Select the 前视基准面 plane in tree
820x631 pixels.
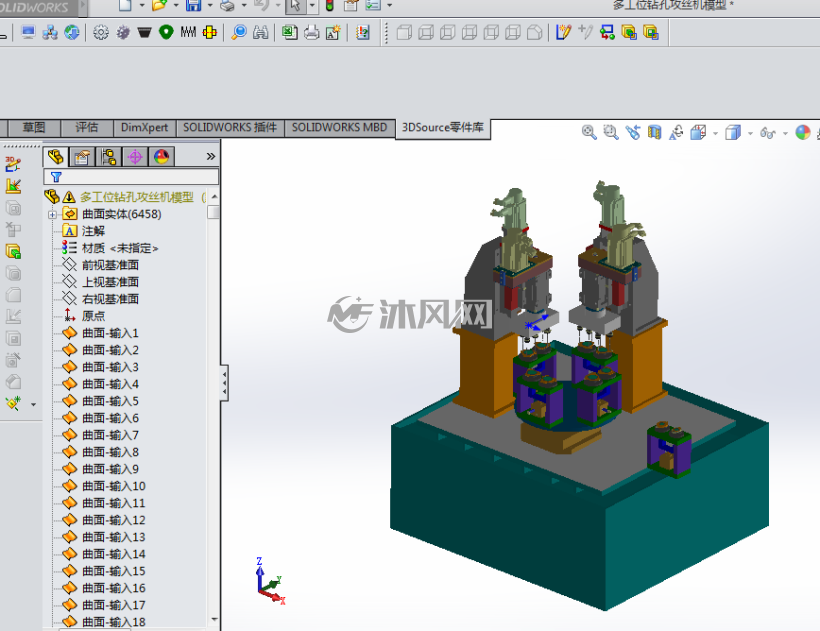(x=110, y=265)
